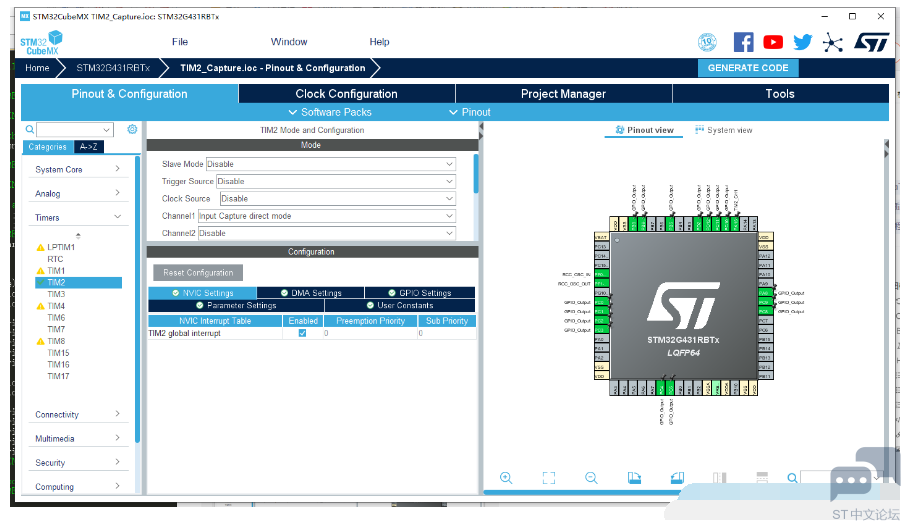Select Pinout & Configuration tab
Viewport: 909px width, 530px height.
click(x=129, y=94)
